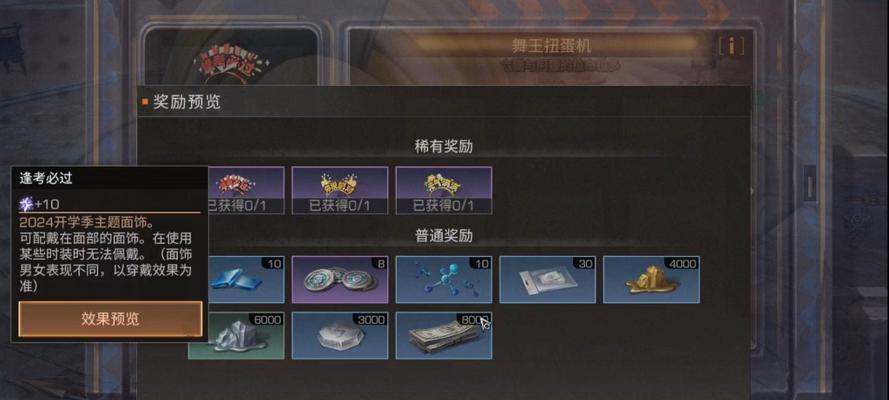Select the cash bundle reward item
Viewport: 889px width, 400px height.
443,335
